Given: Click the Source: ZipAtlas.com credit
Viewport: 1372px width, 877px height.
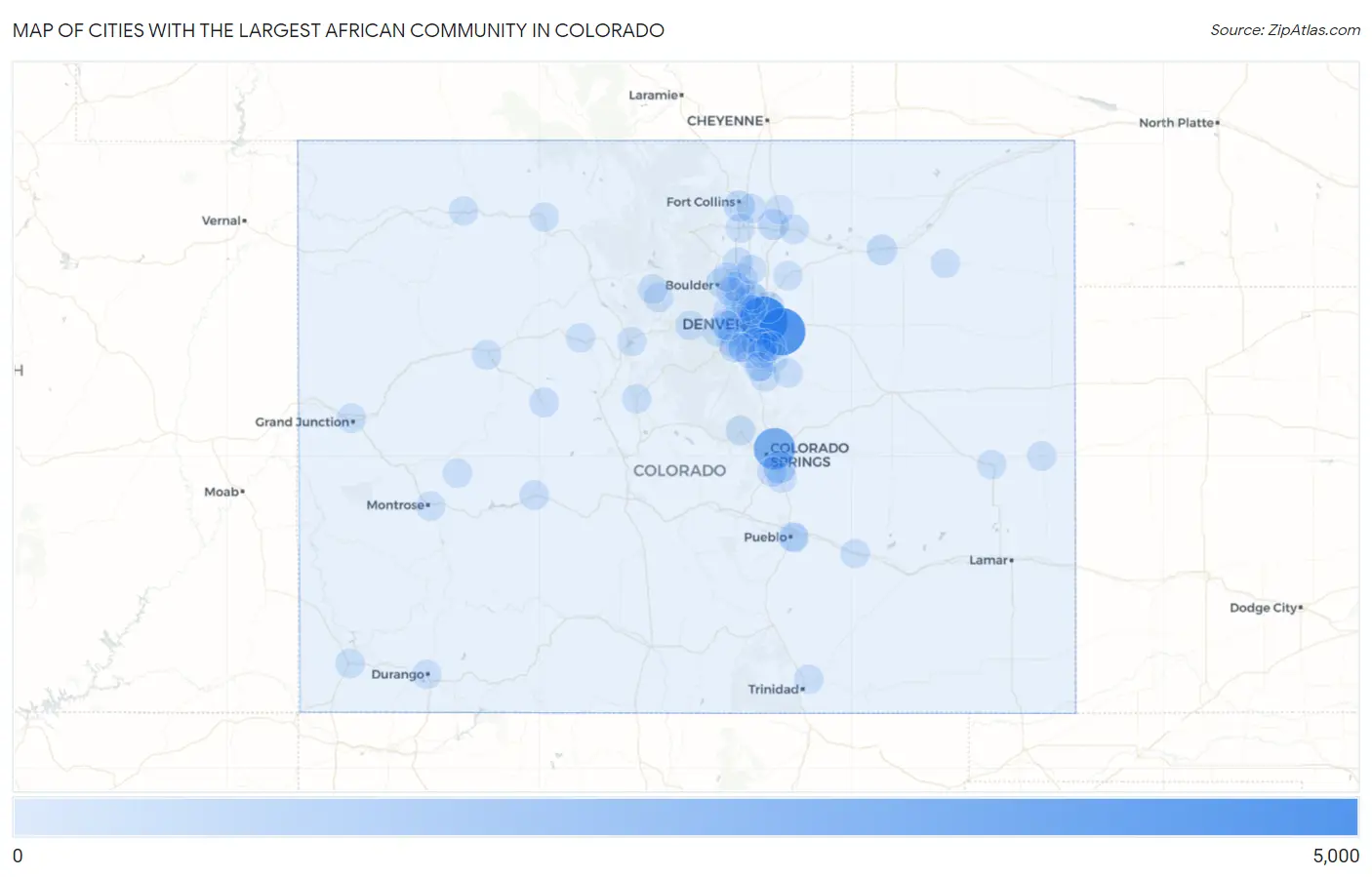Looking at the screenshot, I should coord(1285,30).
